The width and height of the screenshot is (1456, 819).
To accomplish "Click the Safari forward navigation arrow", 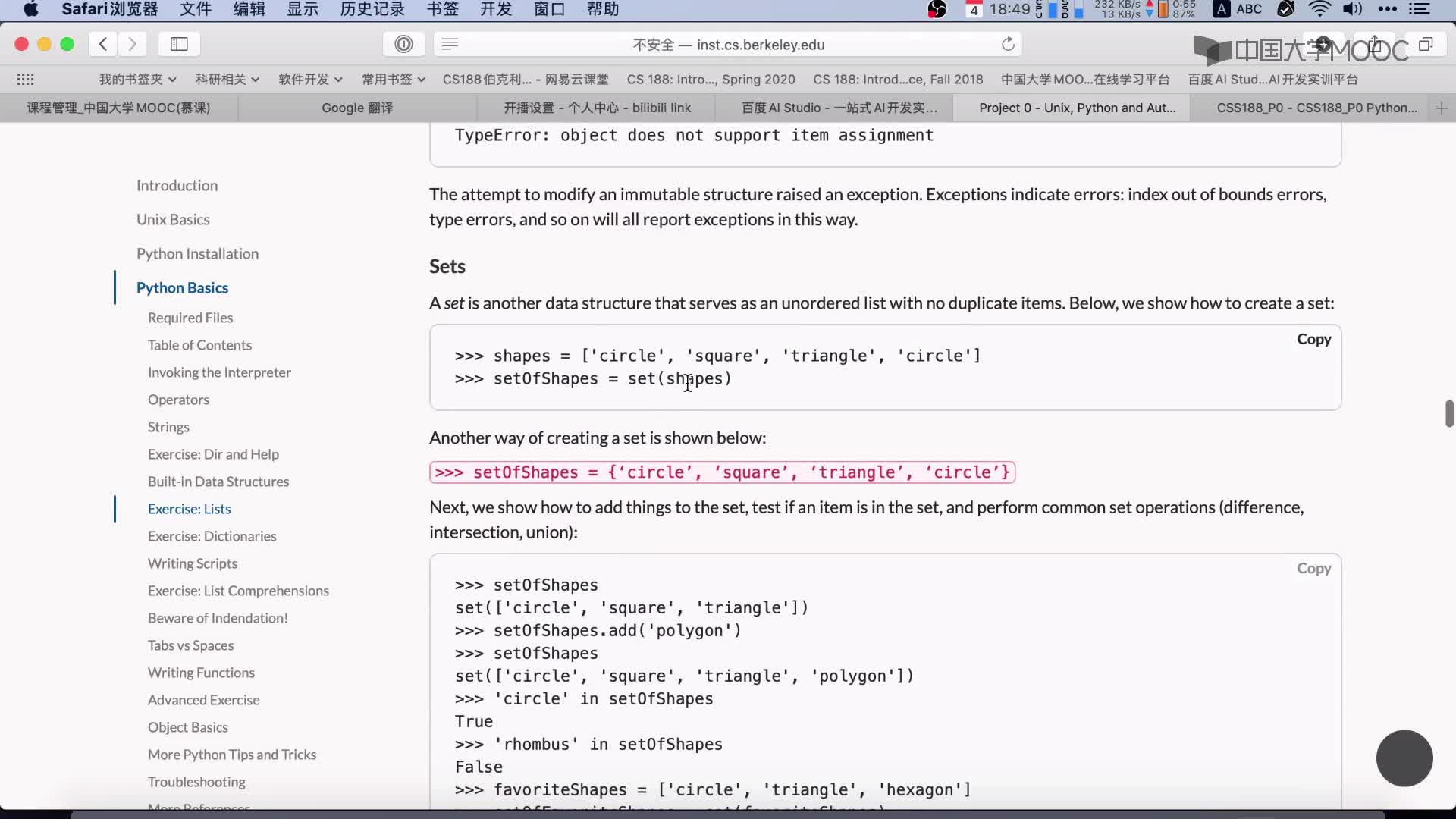I will coord(132,44).
